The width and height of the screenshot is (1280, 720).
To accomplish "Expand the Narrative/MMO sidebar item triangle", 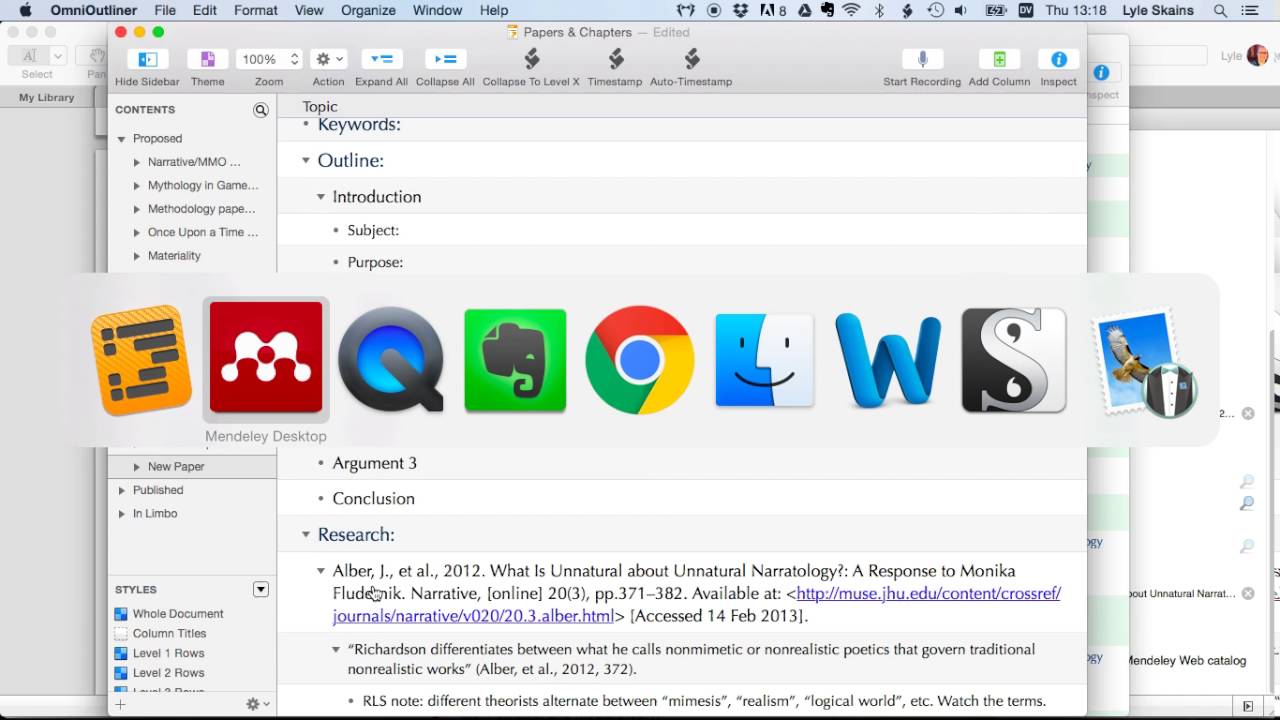I will (x=137, y=162).
